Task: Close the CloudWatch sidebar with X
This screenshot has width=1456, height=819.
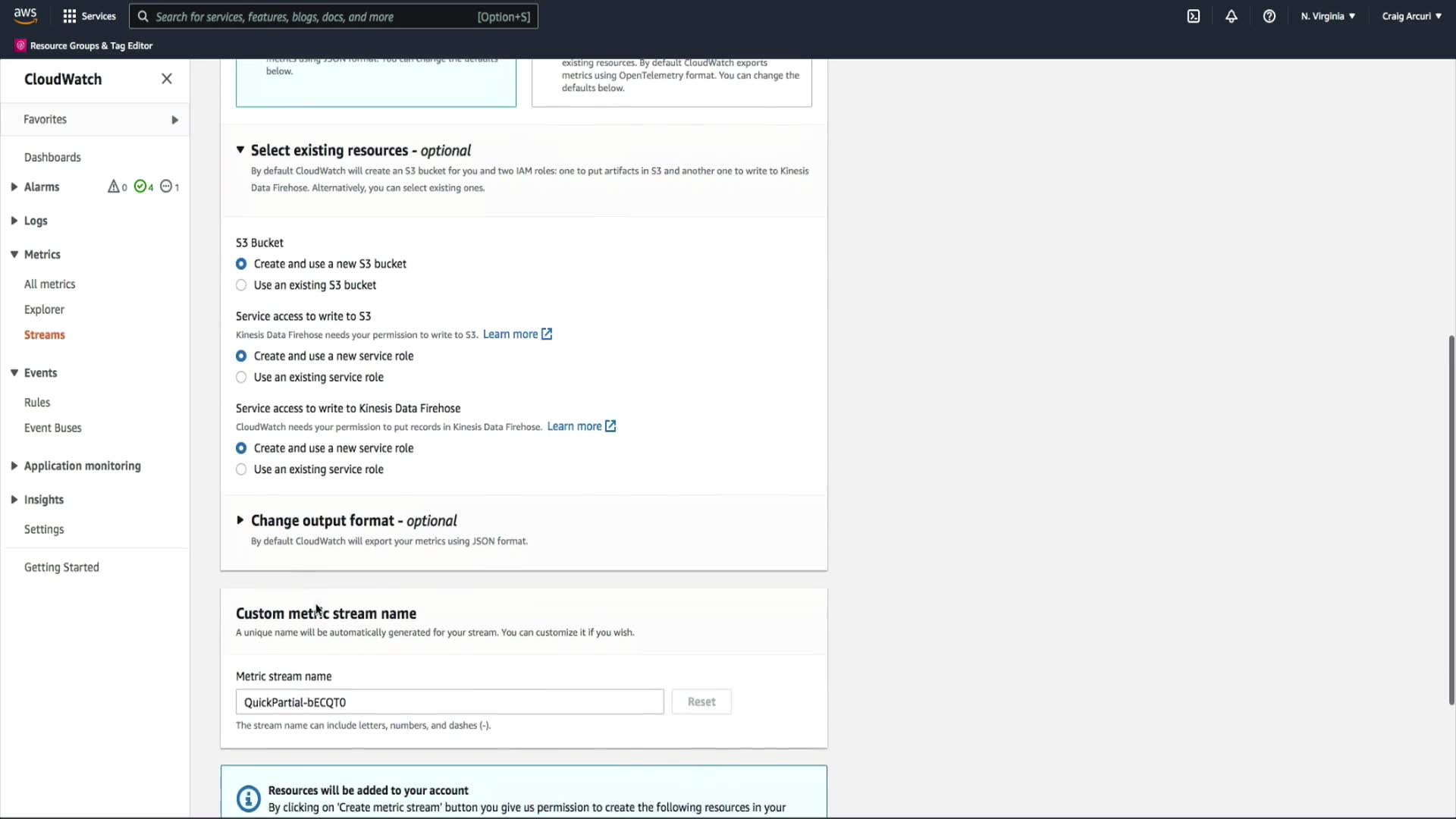Action: (167, 79)
